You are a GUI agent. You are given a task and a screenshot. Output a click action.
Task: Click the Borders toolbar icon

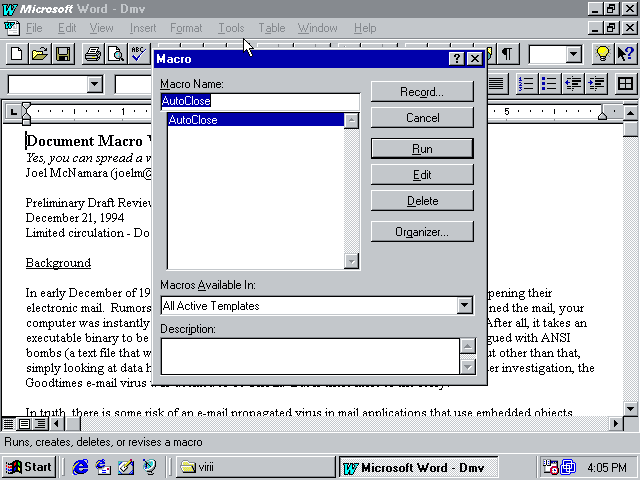pos(625,84)
